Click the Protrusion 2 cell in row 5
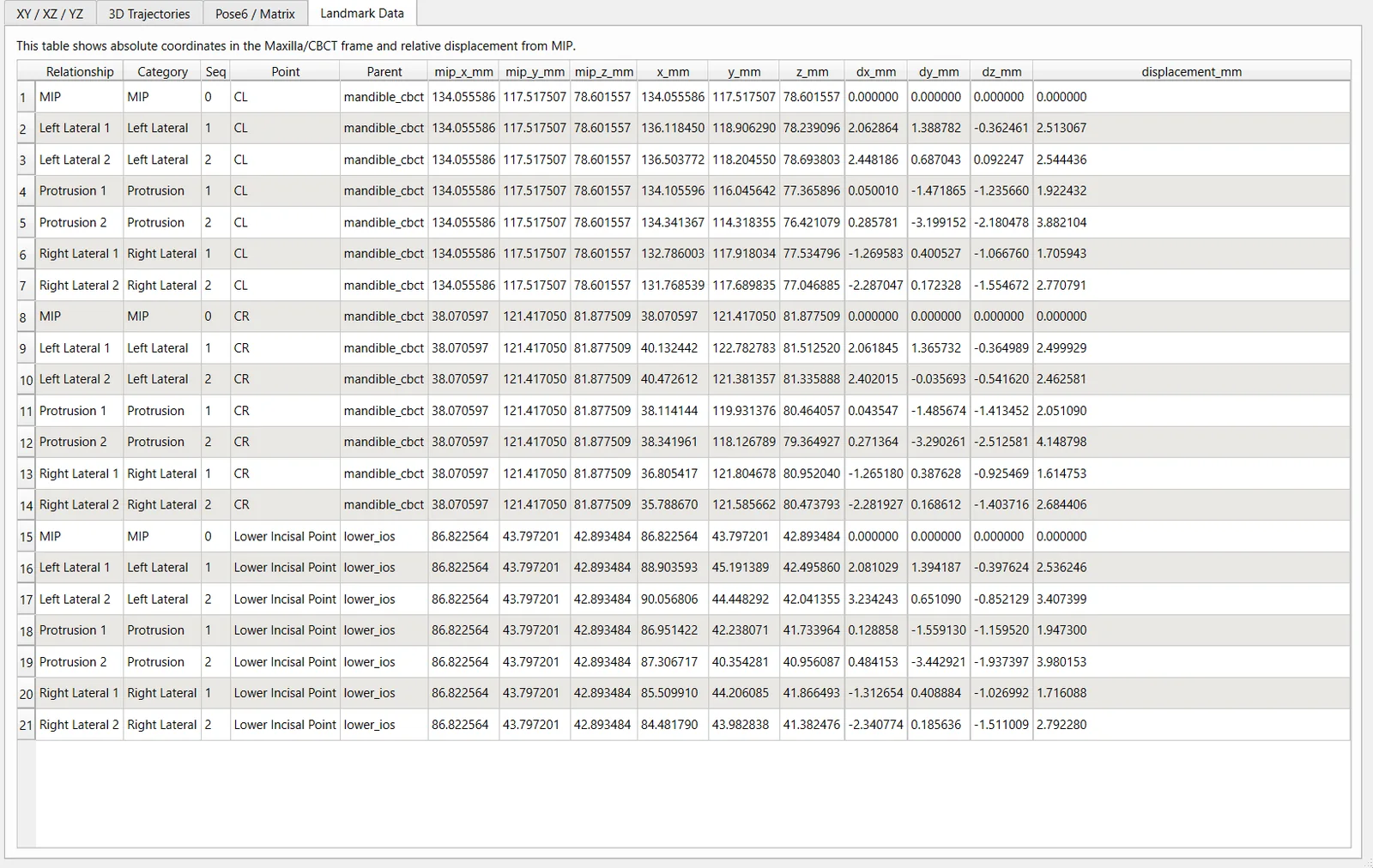 point(80,222)
